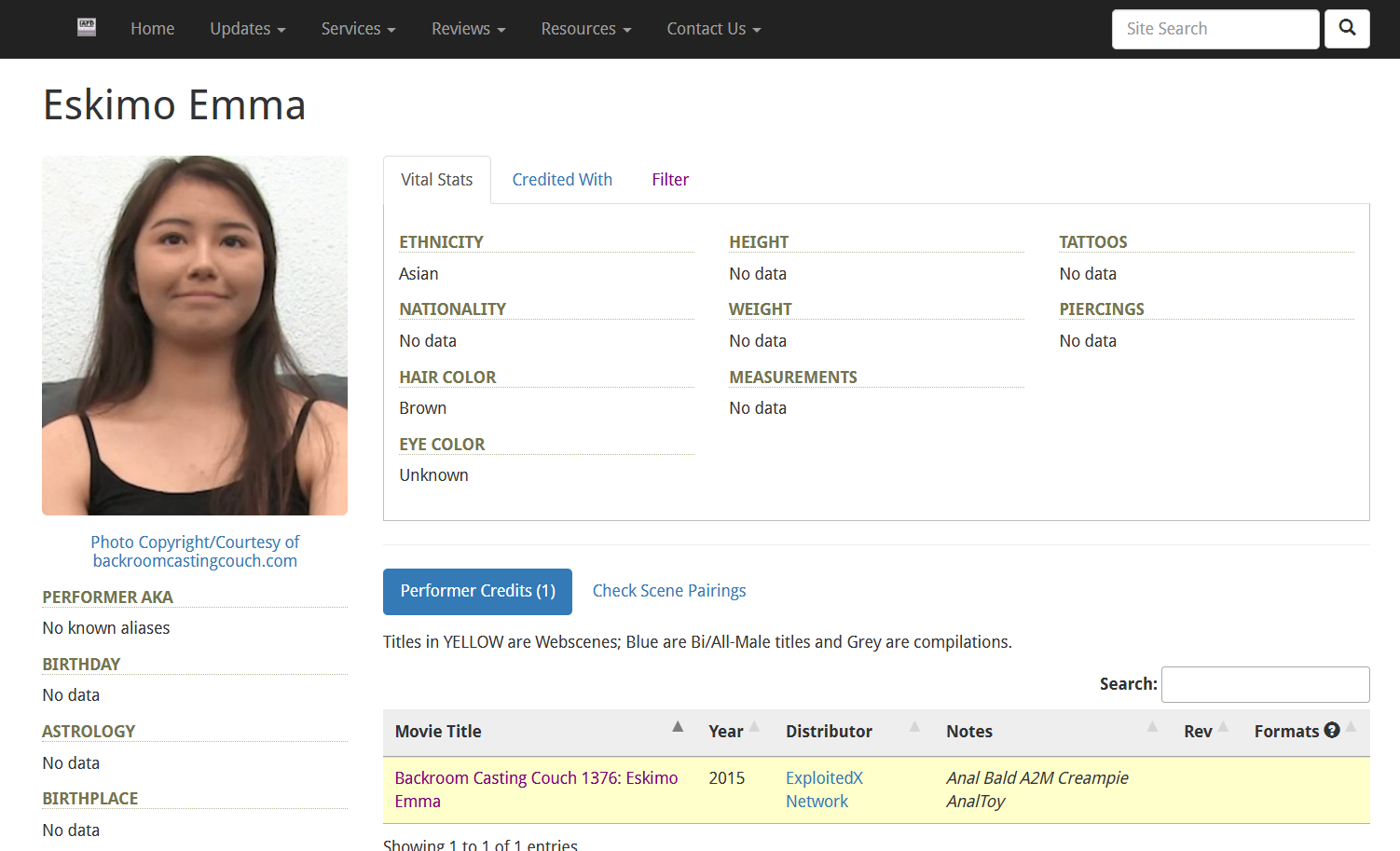Click the performer profile photo

click(195, 336)
